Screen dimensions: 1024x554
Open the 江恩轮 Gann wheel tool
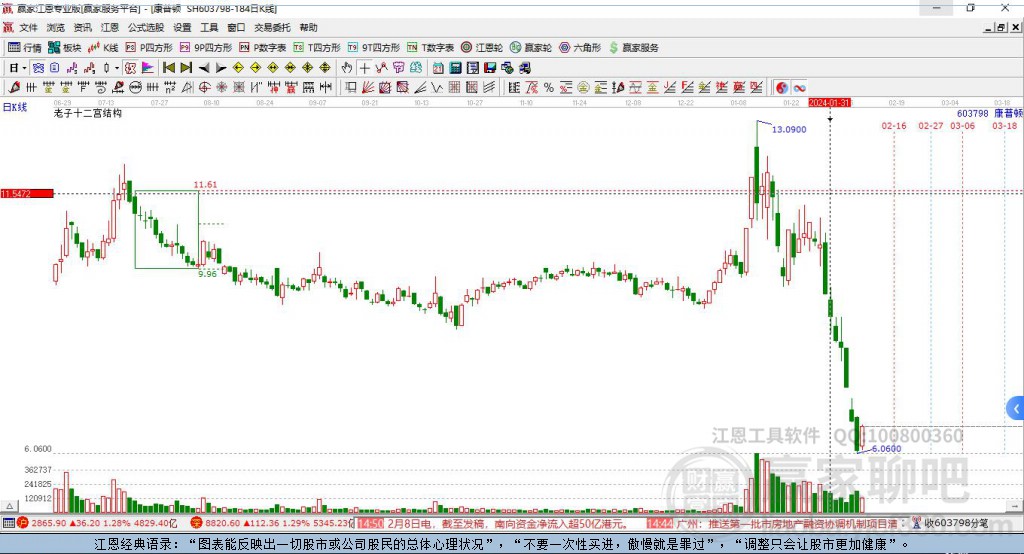(482, 47)
